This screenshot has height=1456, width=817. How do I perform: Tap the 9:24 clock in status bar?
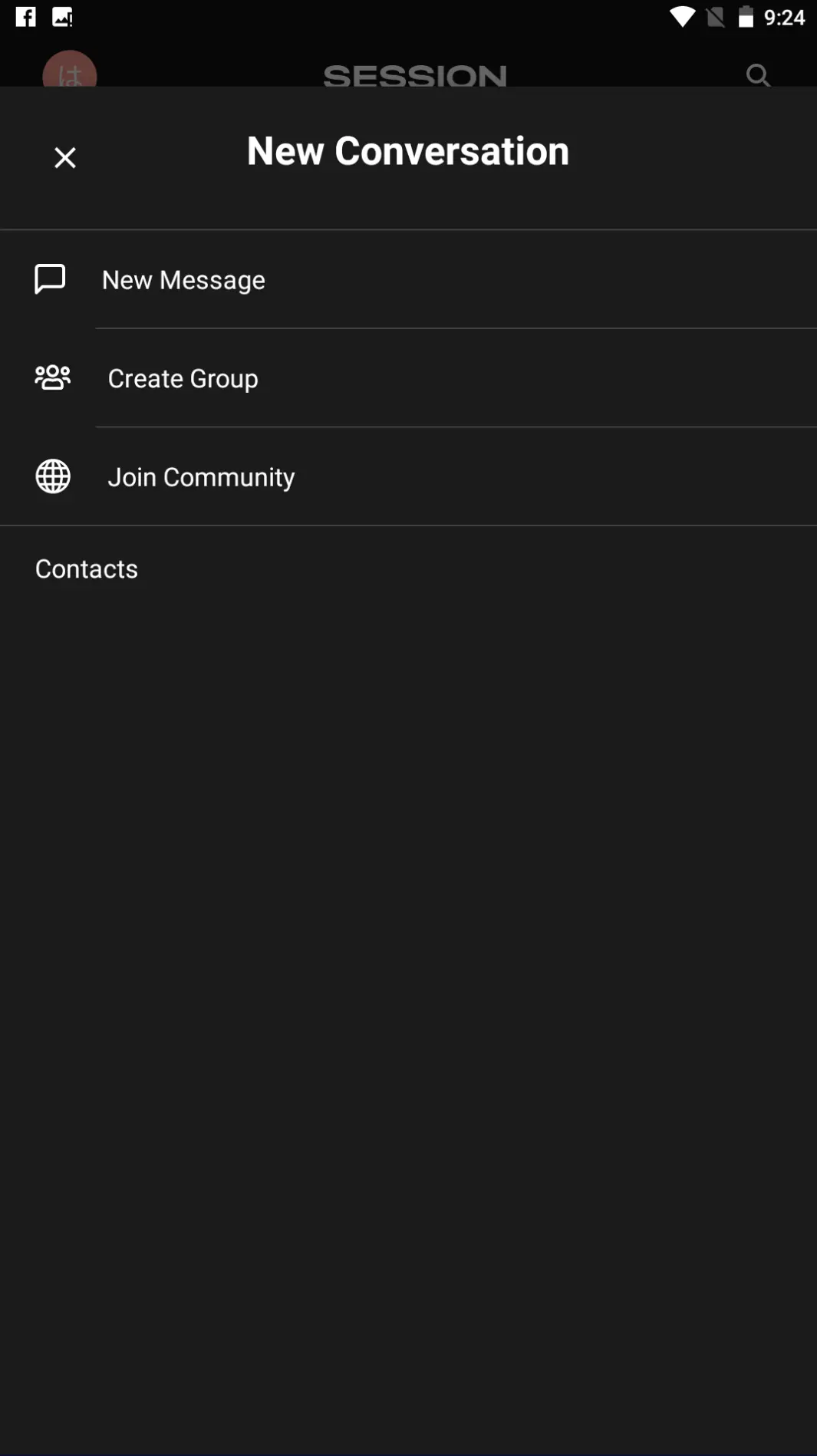[x=784, y=17]
